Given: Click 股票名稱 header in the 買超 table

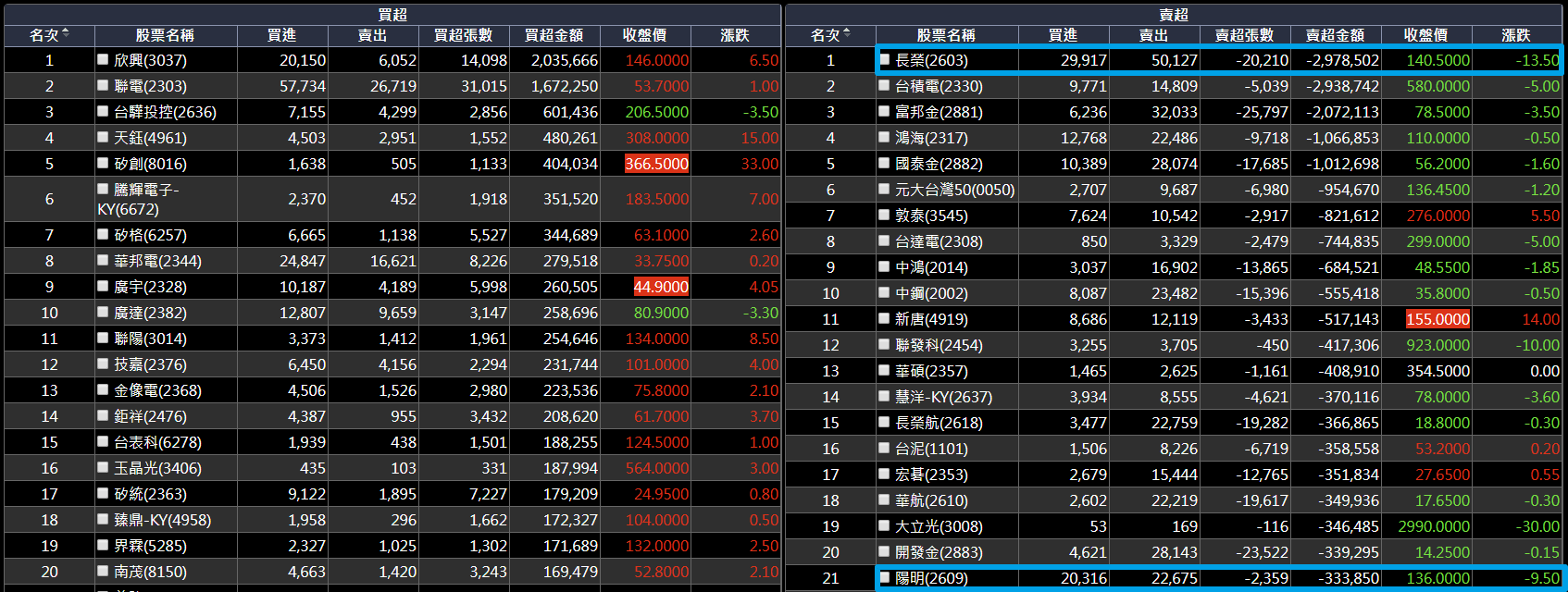Looking at the screenshot, I should tap(166, 35).
